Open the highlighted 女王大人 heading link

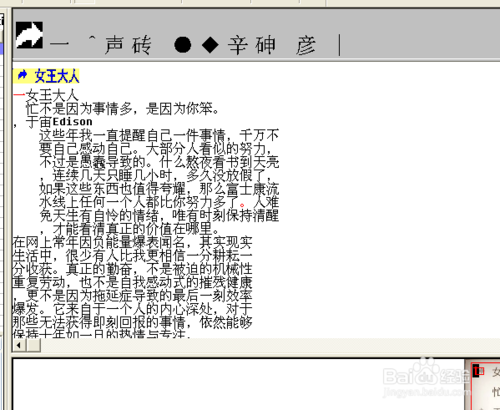[57, 76]
